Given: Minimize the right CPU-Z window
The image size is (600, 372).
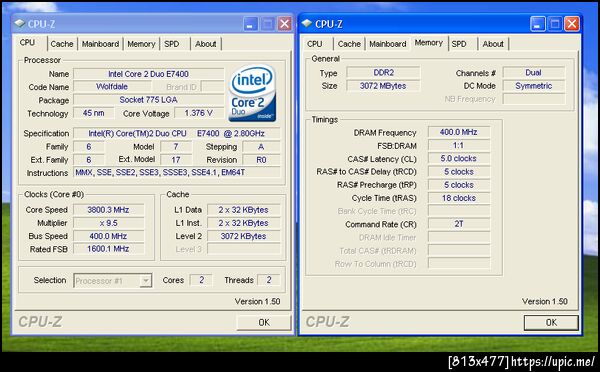Looking at the screenshot, I should [x=538, y=24].
